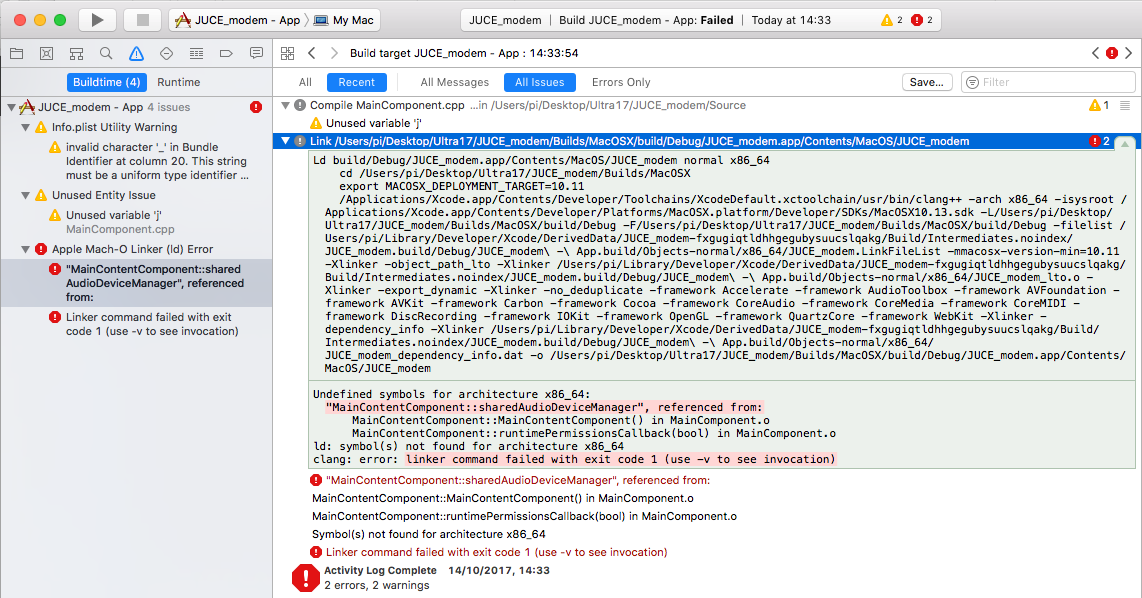
Task: Click the errors count in activity bar
Action: coord(922,20)
